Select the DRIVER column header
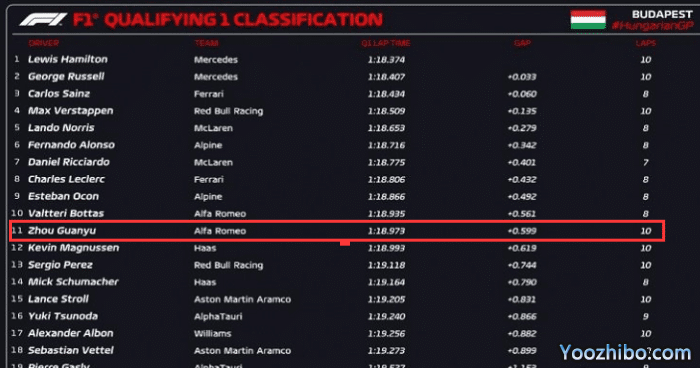The width and height of the screenshot is (700, 368). tap(44, 43)
